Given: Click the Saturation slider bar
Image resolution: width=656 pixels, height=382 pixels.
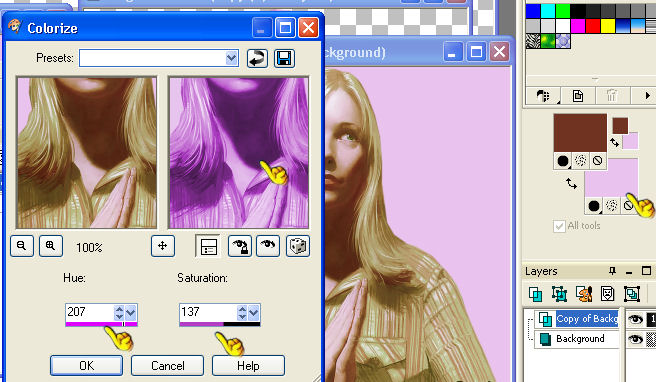Looking at the screenshot, I should (220, 324).
